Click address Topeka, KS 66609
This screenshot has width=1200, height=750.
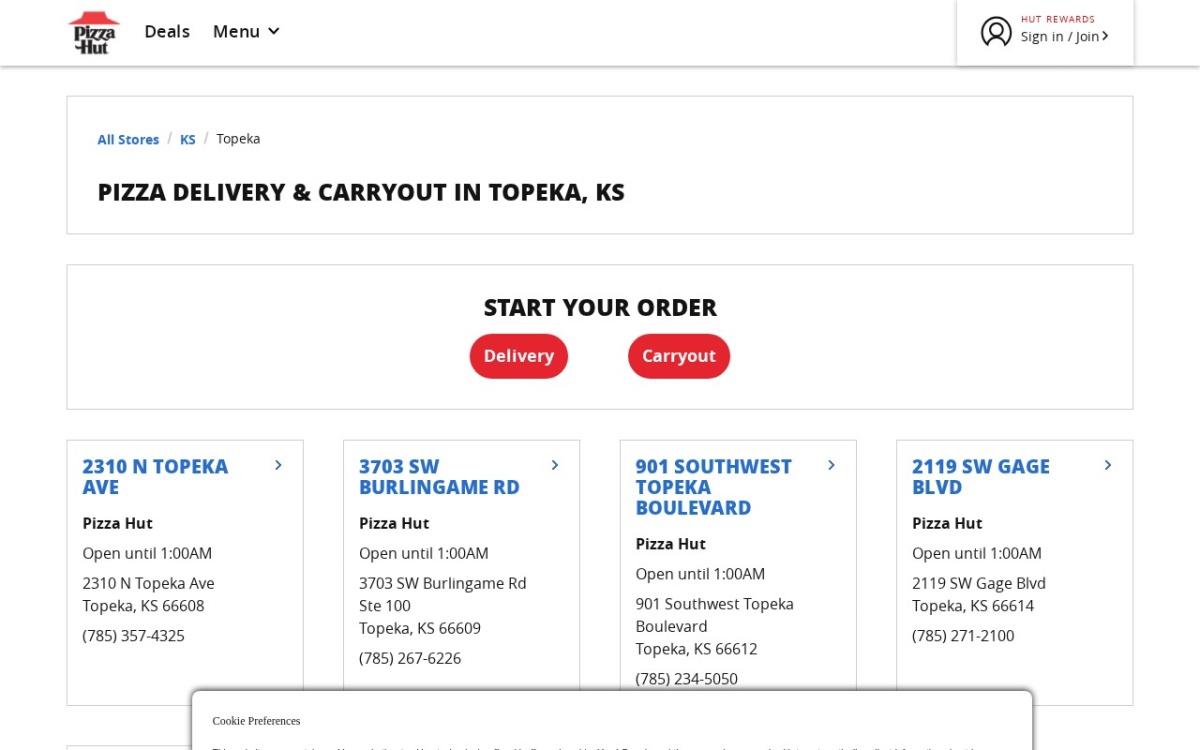[x=420, y=628]
